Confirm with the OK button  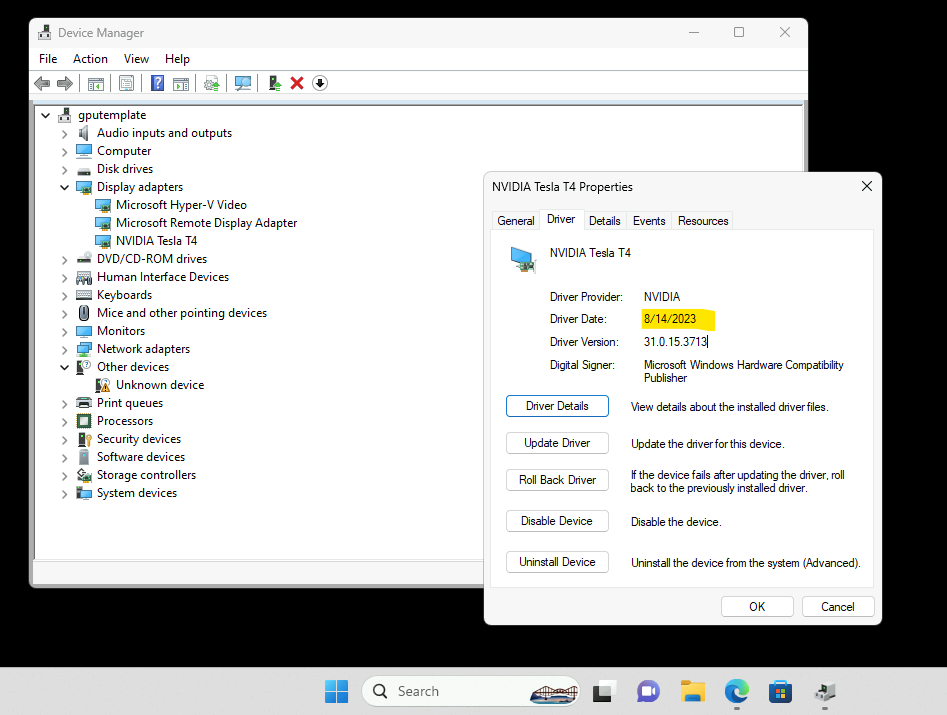pos(757,606)
